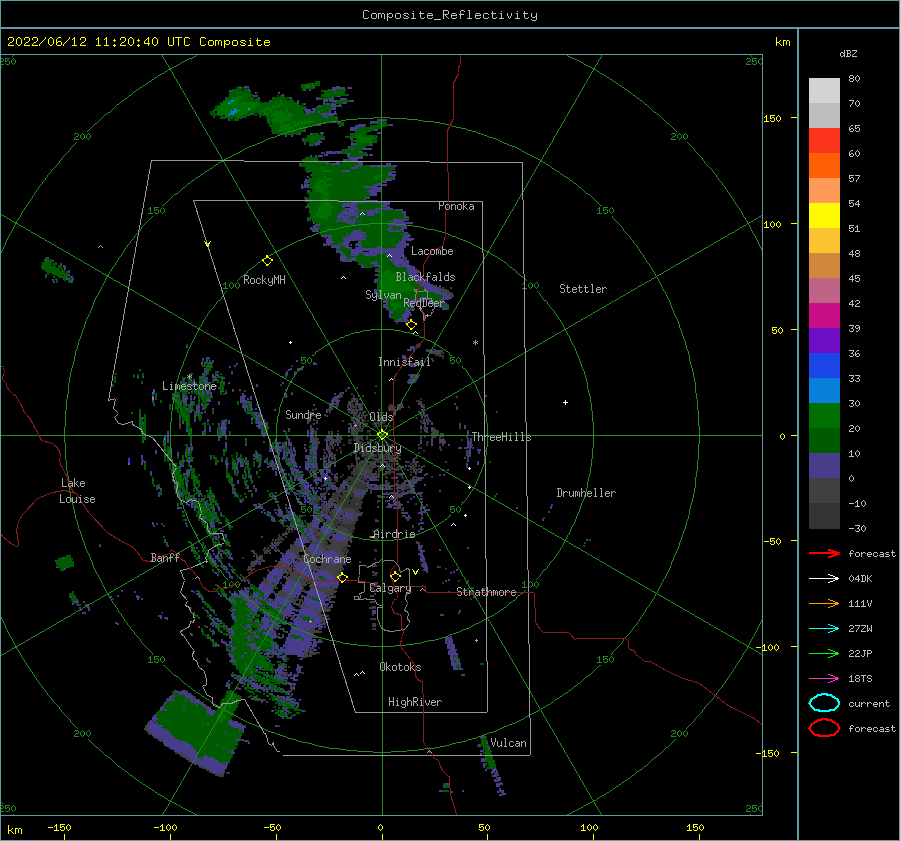The width and height of the screenshot is (900, 841).
Task: Click the Lacombe town label
Action: click(x=432, y=251)
